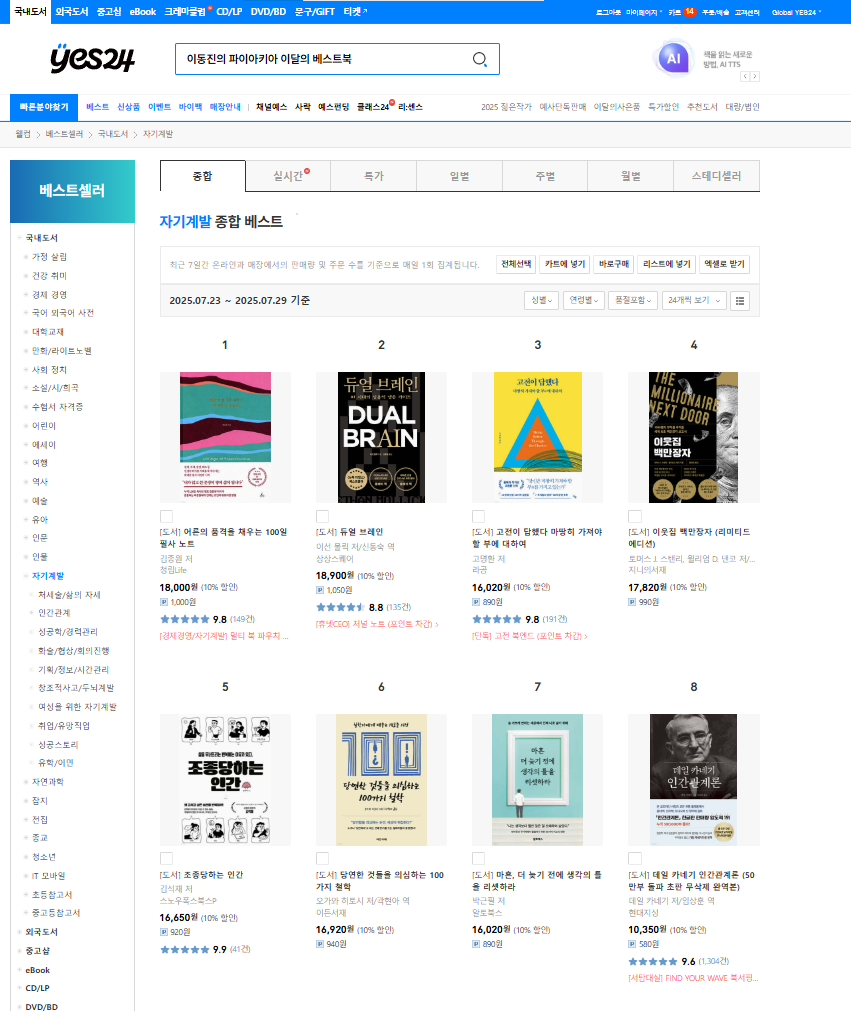Open the 빠른분야찾기 button
This screenshot has width=851, height=1011.
[44, 107]
